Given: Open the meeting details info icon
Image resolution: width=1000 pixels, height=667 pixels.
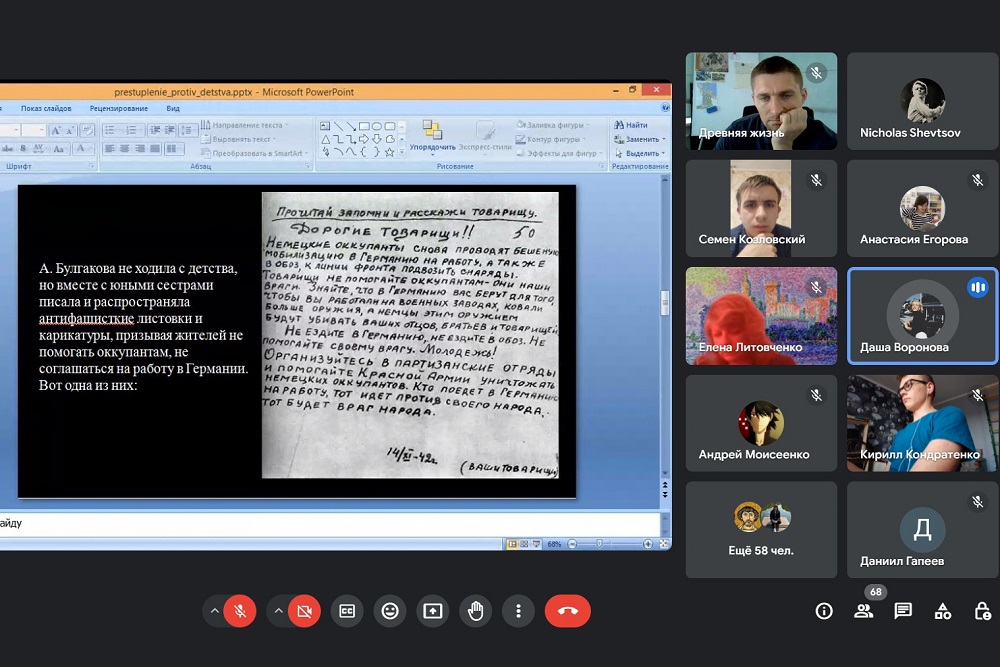Looking at the screenshot, I should pyautogui.click(x=824, y=611).
